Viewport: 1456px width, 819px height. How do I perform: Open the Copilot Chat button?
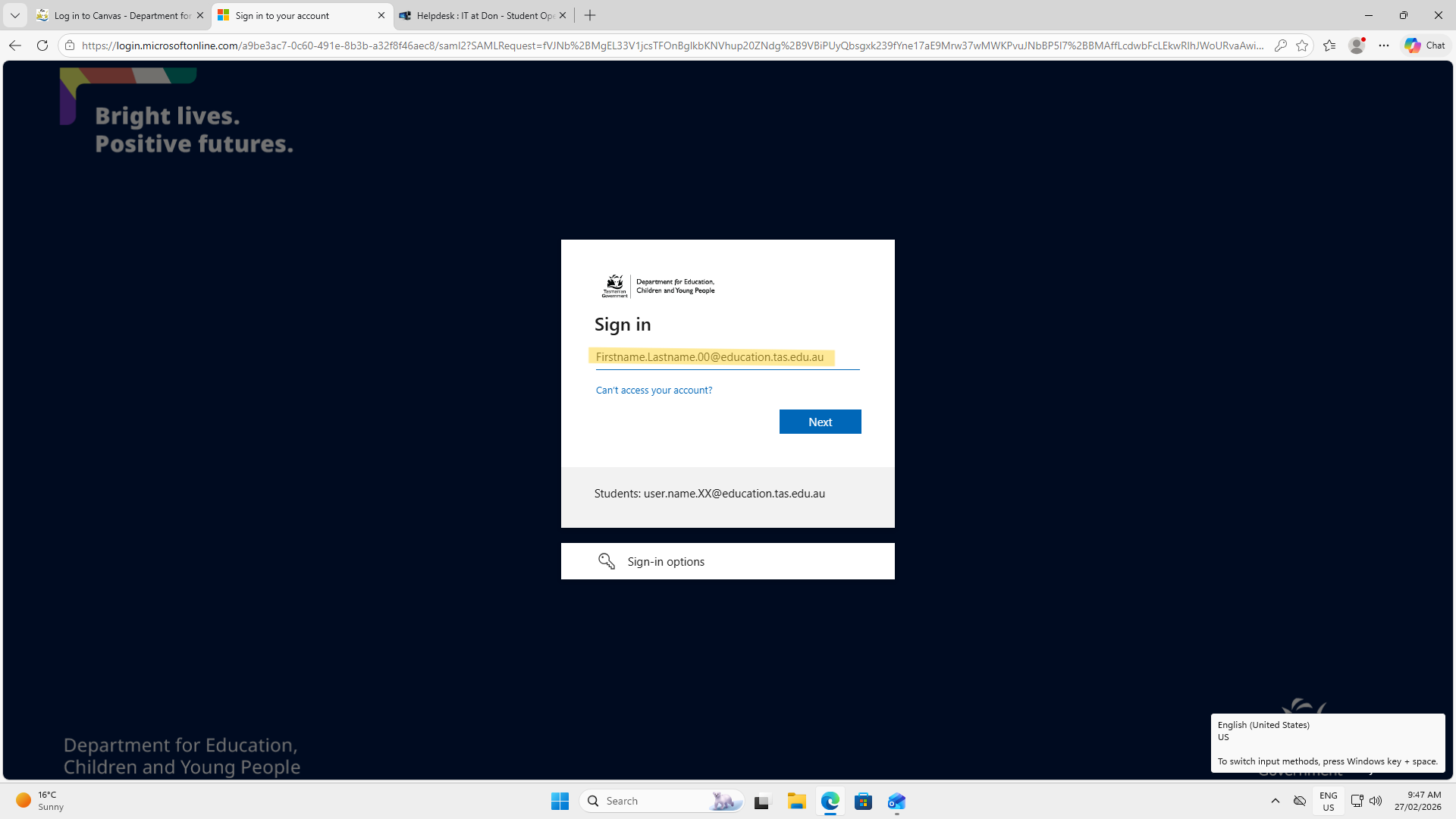[x=1425, y=45]
